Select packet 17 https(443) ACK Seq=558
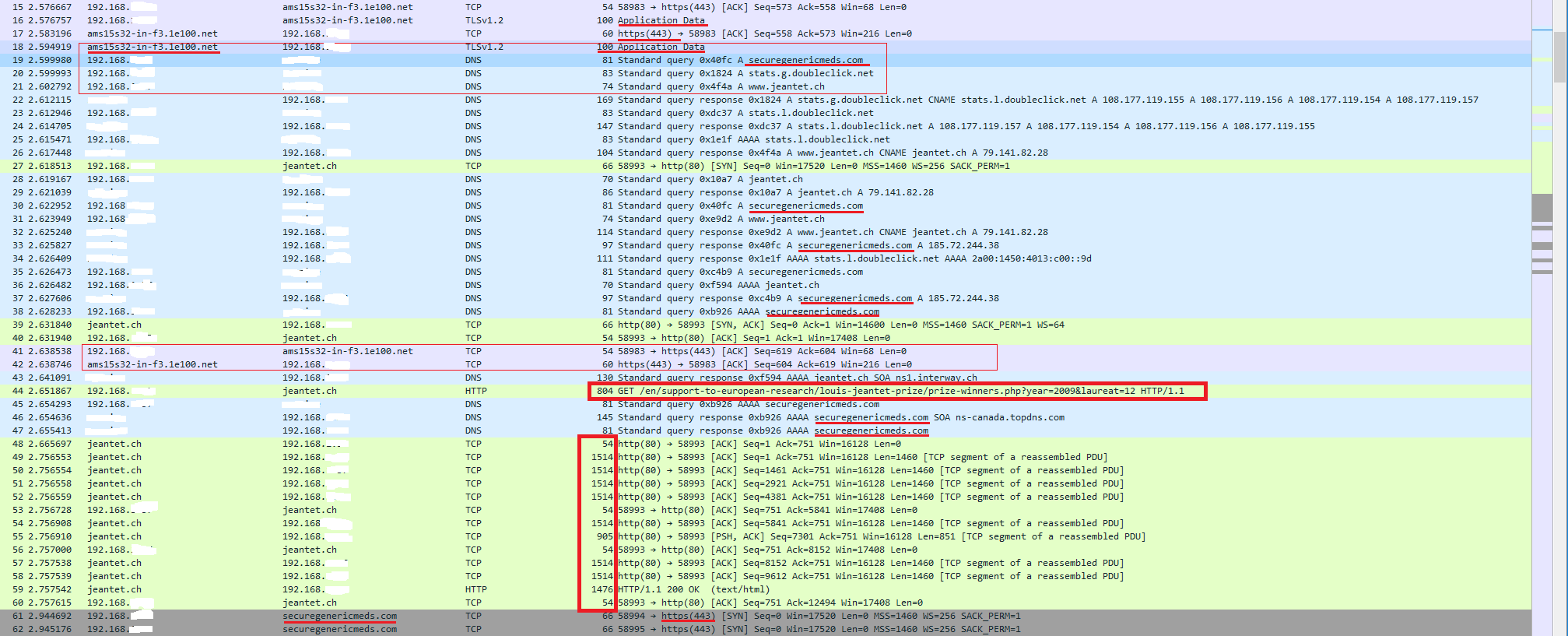The width and height of the screenshot is (1568, 636). click(766, 33)
